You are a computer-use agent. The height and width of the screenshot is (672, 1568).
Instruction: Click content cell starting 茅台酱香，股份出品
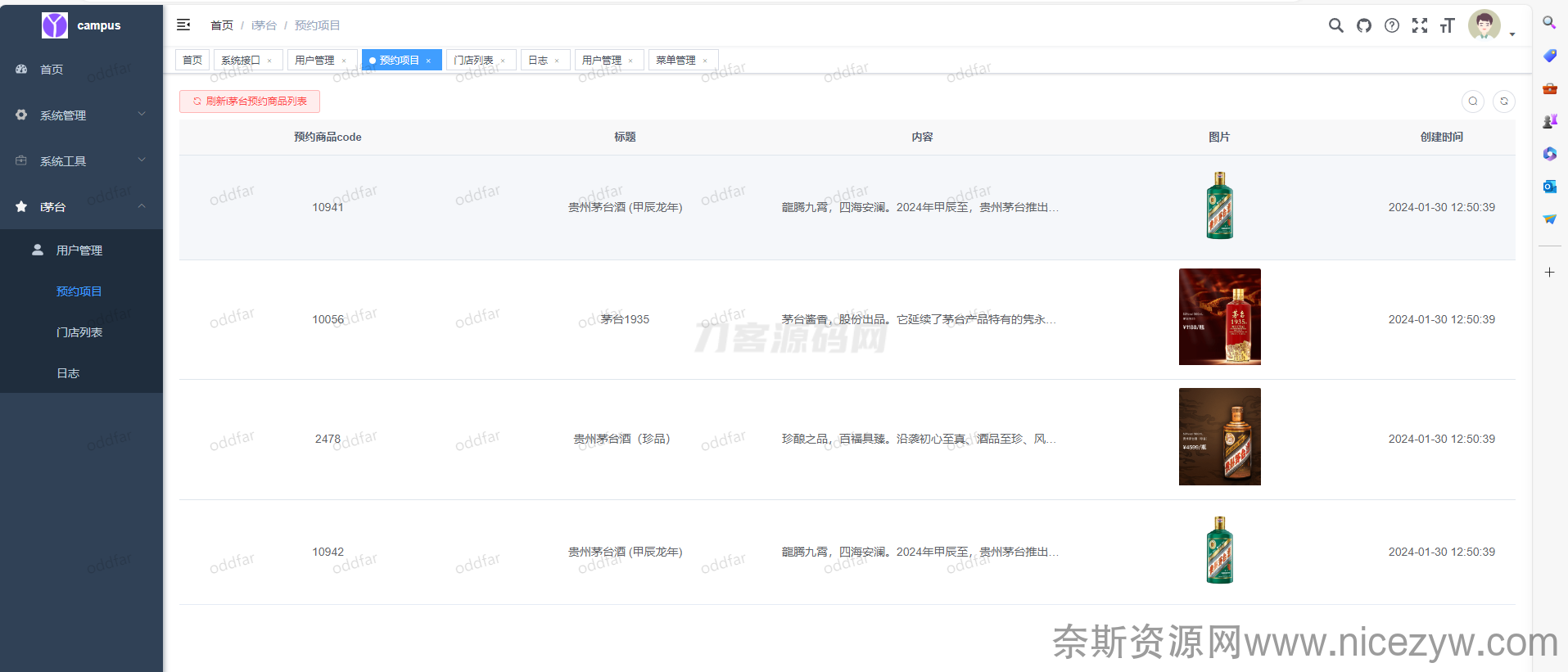pos(920,319)
